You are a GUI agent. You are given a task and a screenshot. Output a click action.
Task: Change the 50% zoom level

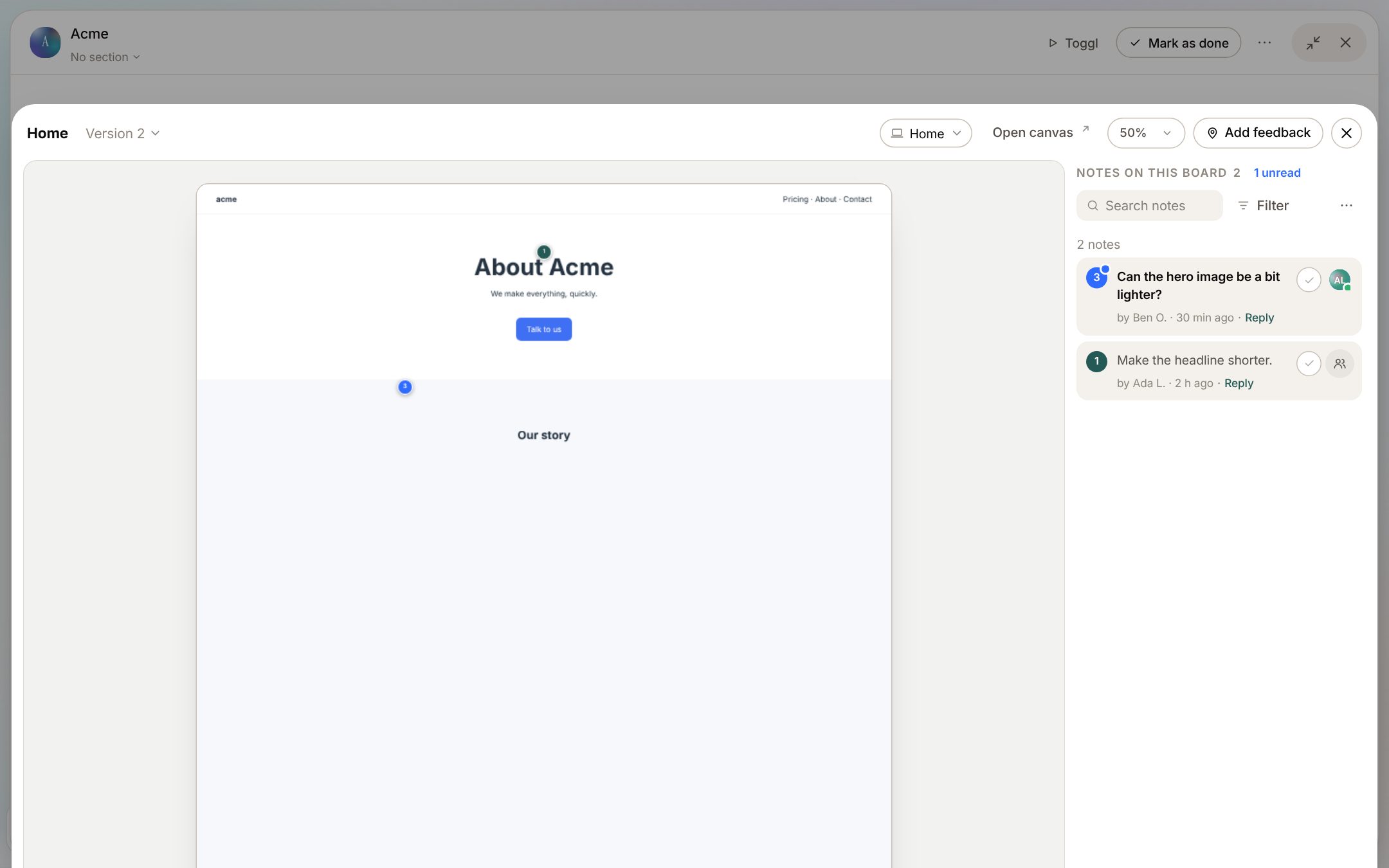(1145, 133)
